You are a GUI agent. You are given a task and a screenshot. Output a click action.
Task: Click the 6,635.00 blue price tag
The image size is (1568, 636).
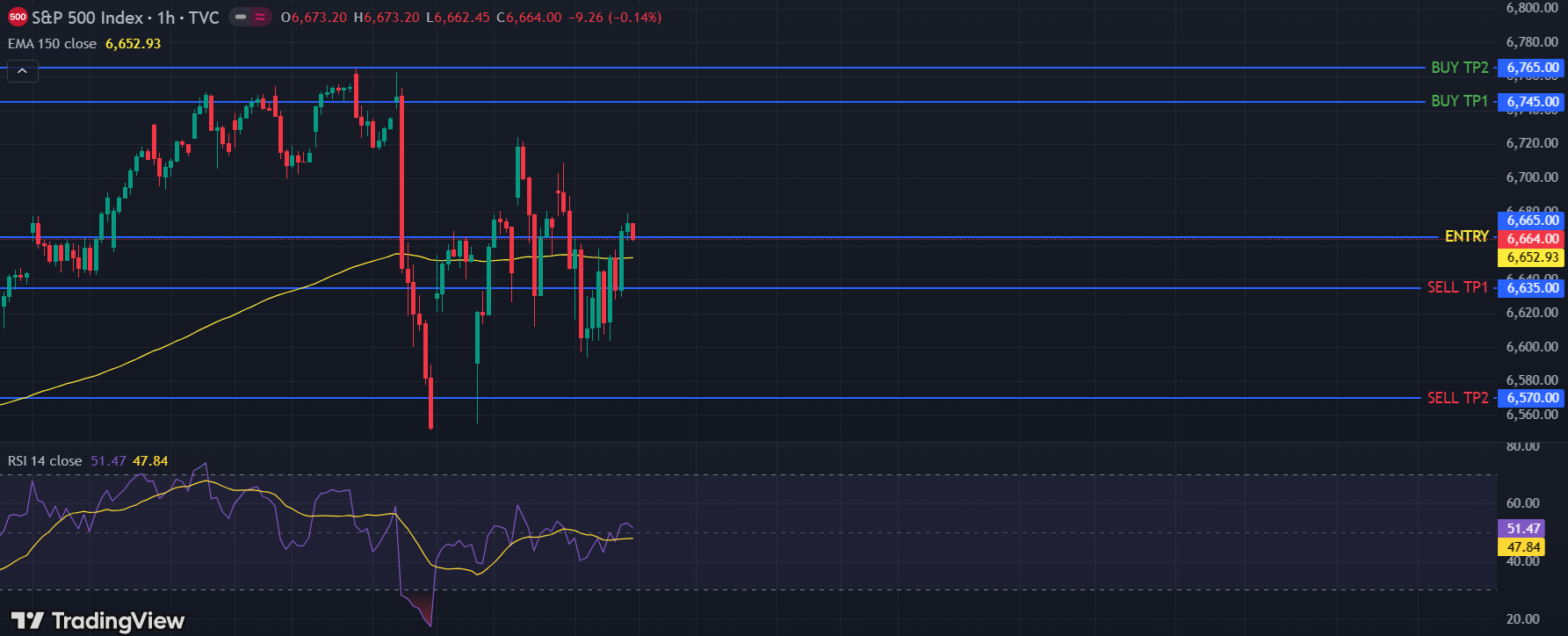[x=1532, y=288]
